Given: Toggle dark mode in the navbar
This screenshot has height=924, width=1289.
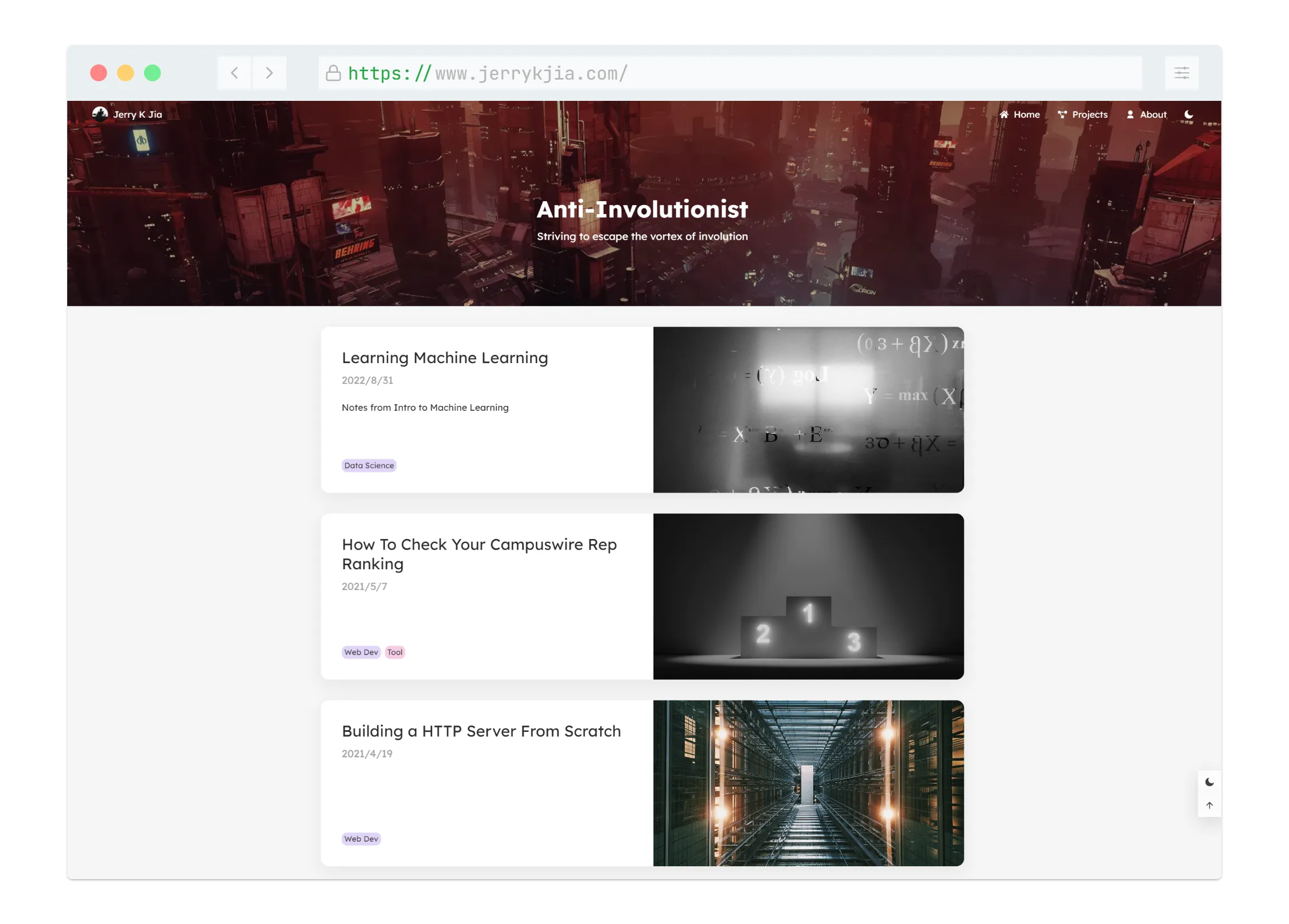Looking at the screenshot, I should click(x=1189, y=114).
